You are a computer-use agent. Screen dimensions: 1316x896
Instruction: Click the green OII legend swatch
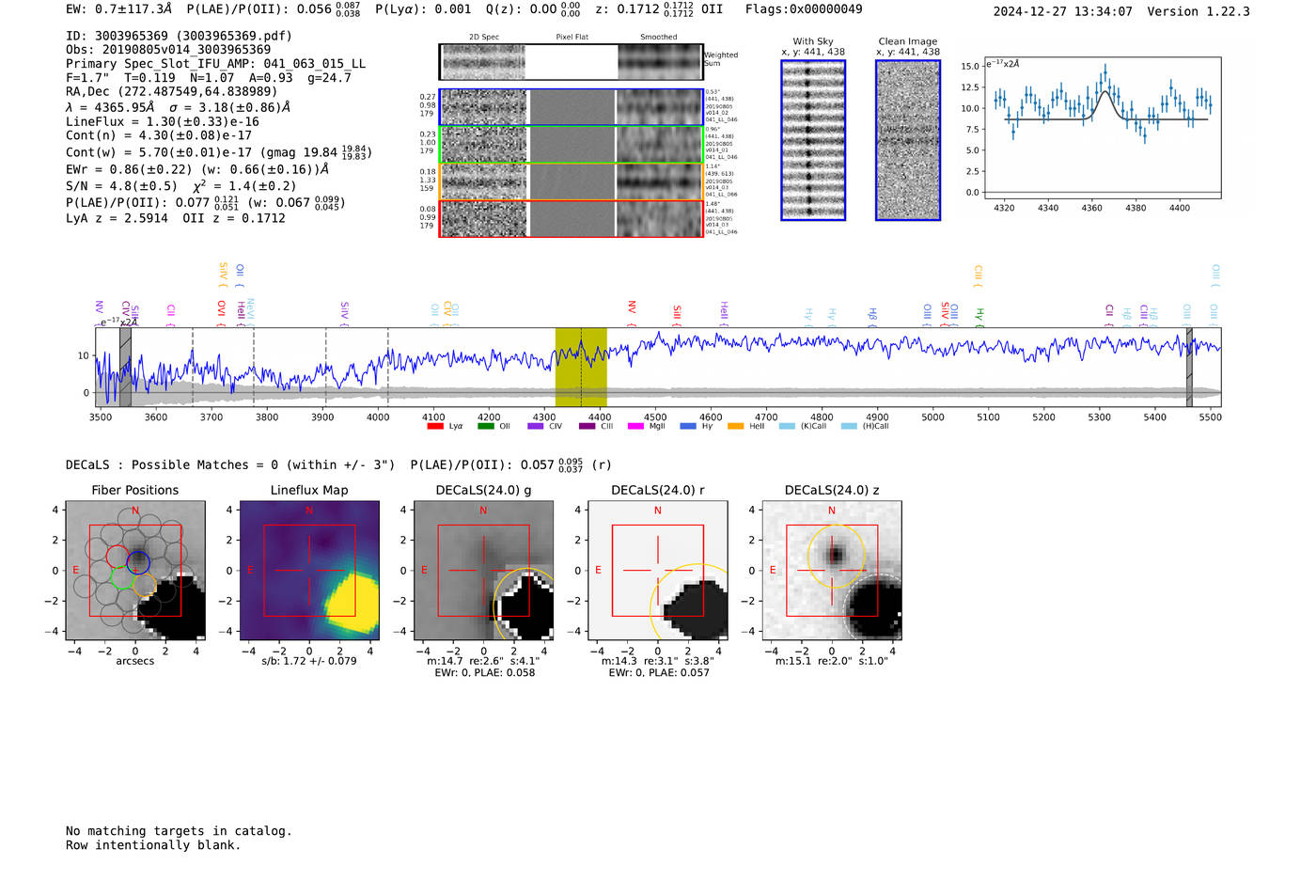[x=485, y=426]
